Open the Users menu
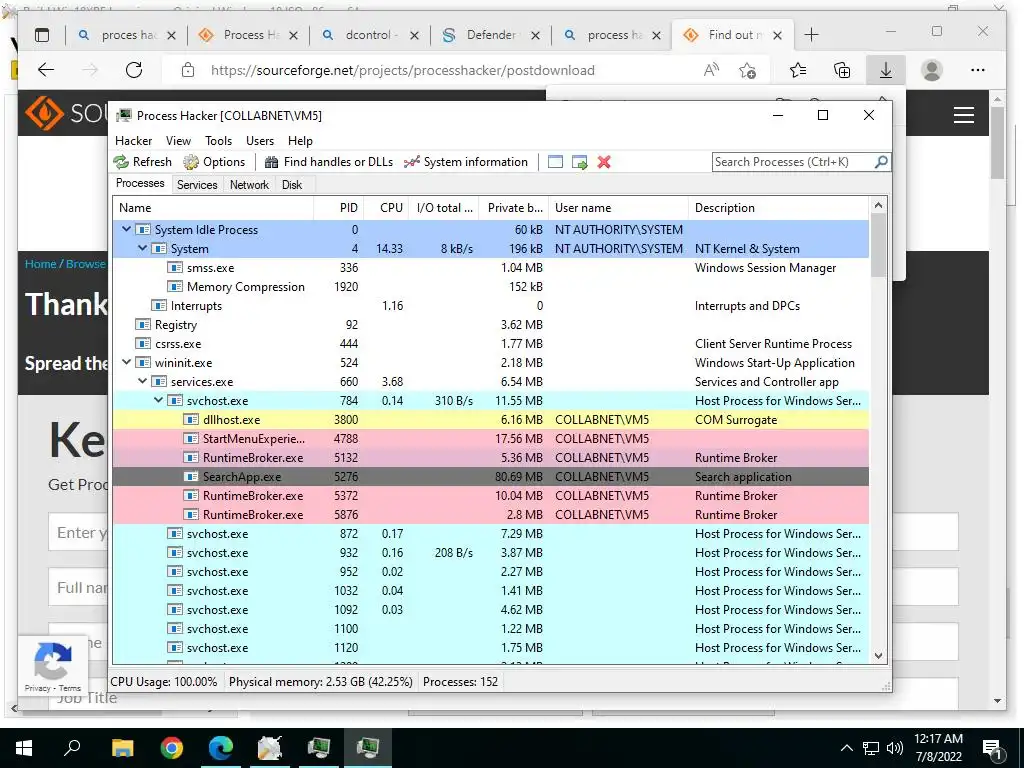Image resolution: width=1024 pixels, height=768 pixels. [x=260, y=141]
